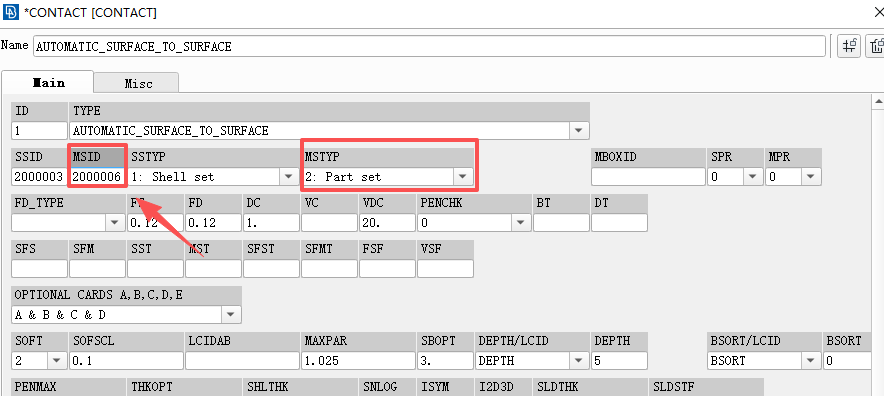The height and width of the screenshot is (396, 884).
Task: Click the empty FSF field
Action: point(387,269)
